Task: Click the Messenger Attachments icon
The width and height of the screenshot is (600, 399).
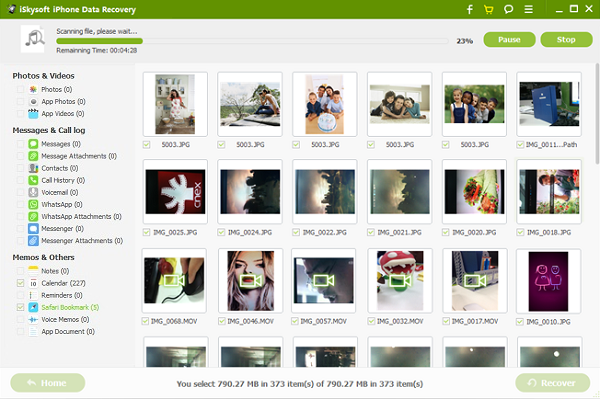Action: pos(33,241)
